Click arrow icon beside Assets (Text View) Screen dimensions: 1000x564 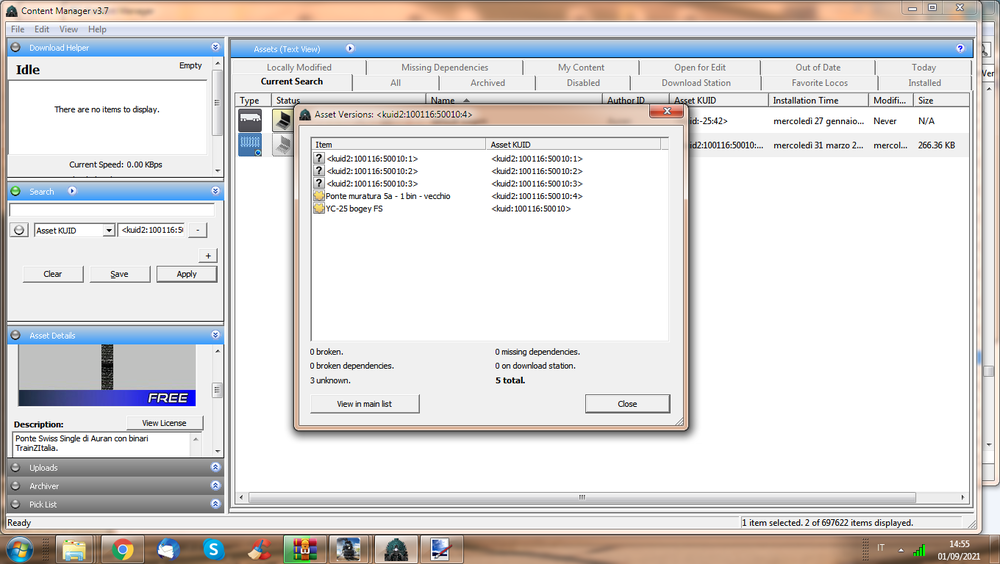[350, 48]
